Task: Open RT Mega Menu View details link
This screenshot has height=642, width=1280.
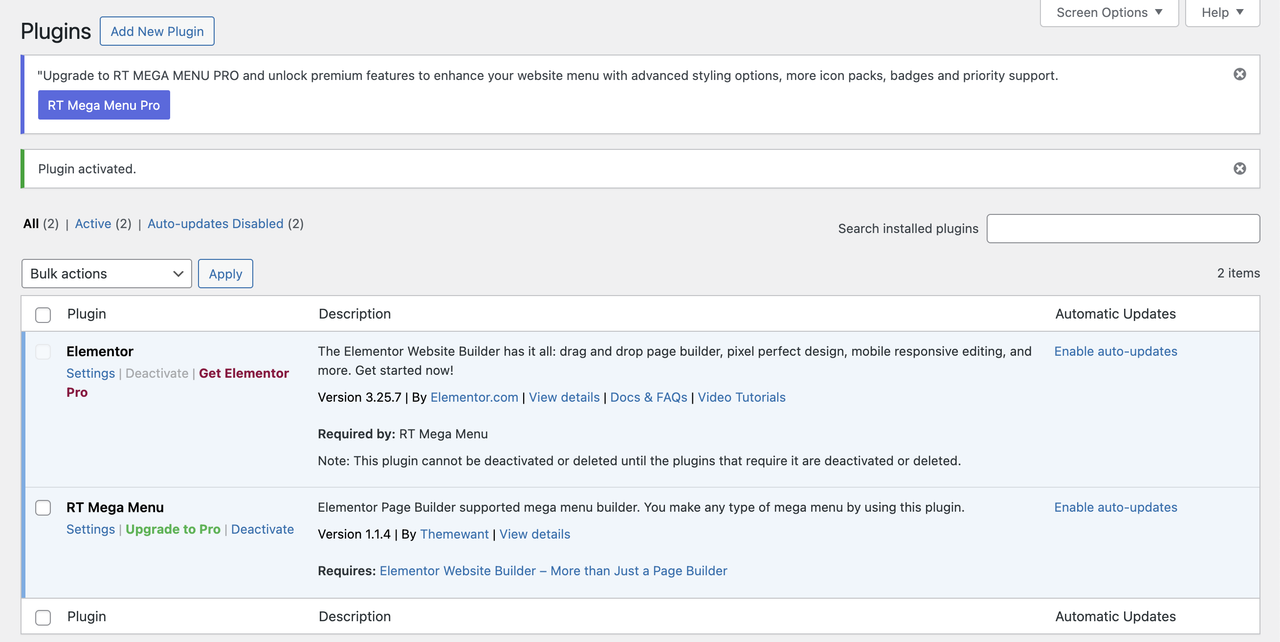Action: 535,534
